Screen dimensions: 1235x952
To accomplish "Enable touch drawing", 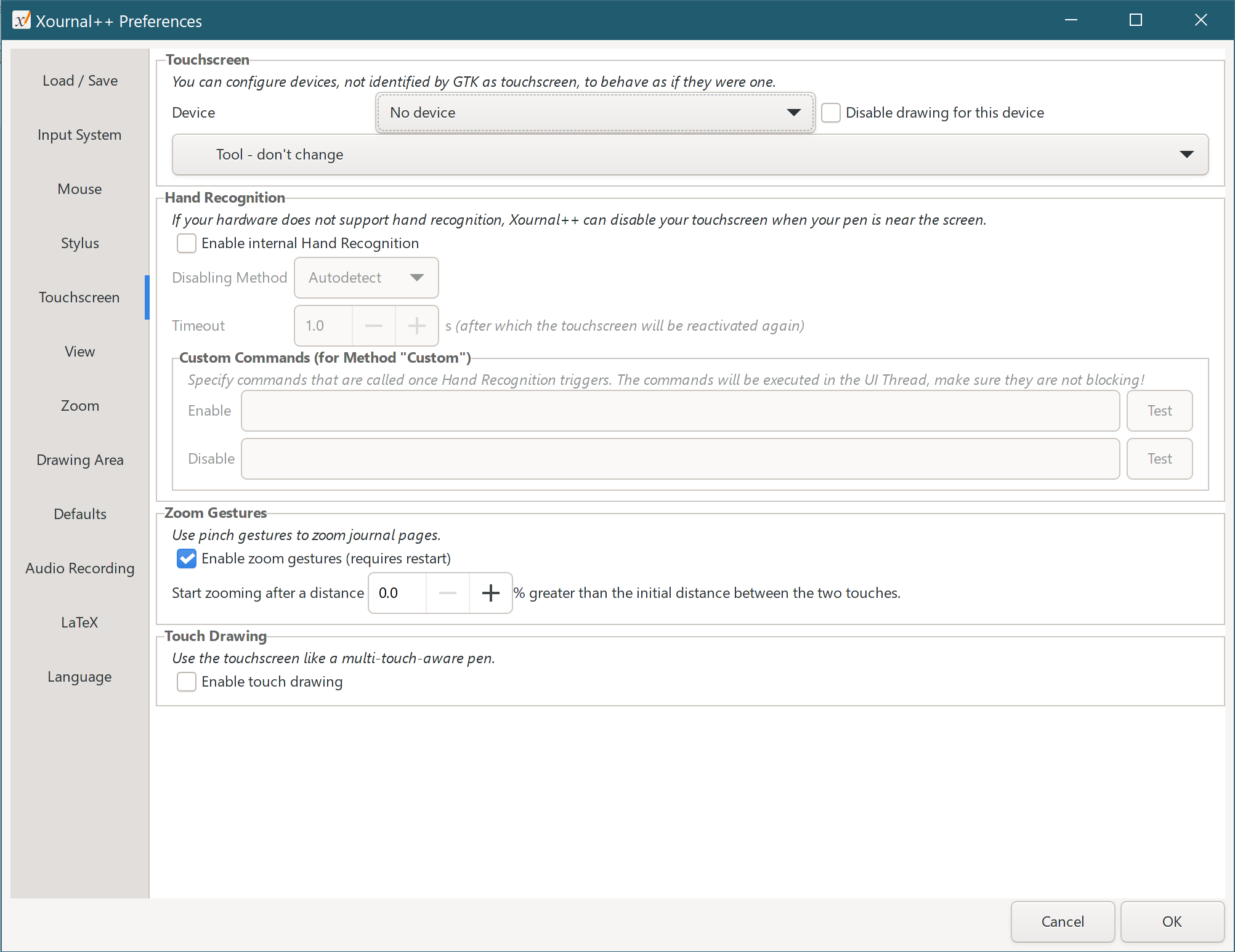I will click(x=186, y=682).
